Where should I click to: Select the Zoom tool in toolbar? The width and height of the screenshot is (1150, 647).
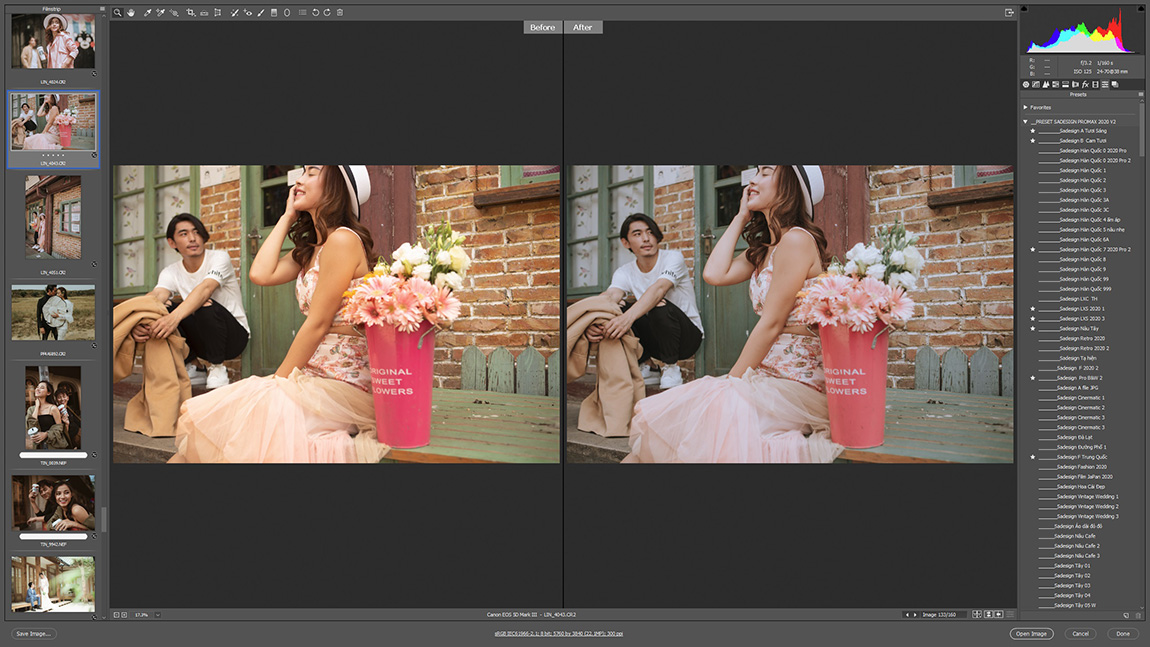(x=117, y=13)
